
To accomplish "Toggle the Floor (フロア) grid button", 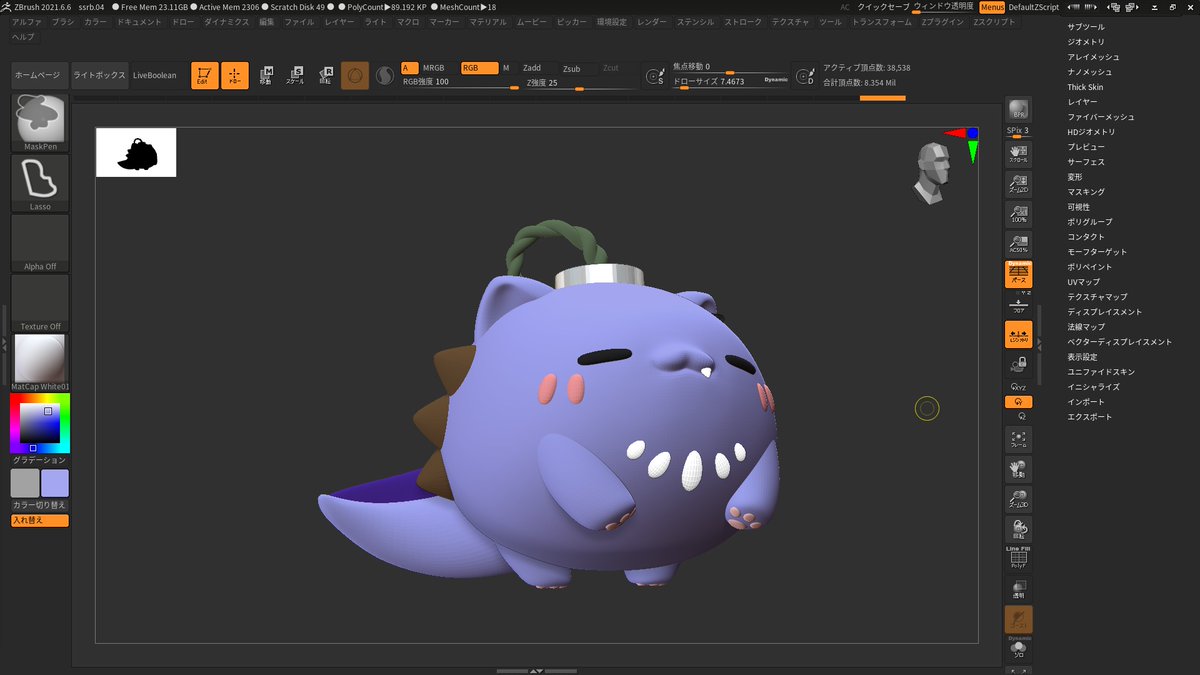I will click(x=1018, y=305).
